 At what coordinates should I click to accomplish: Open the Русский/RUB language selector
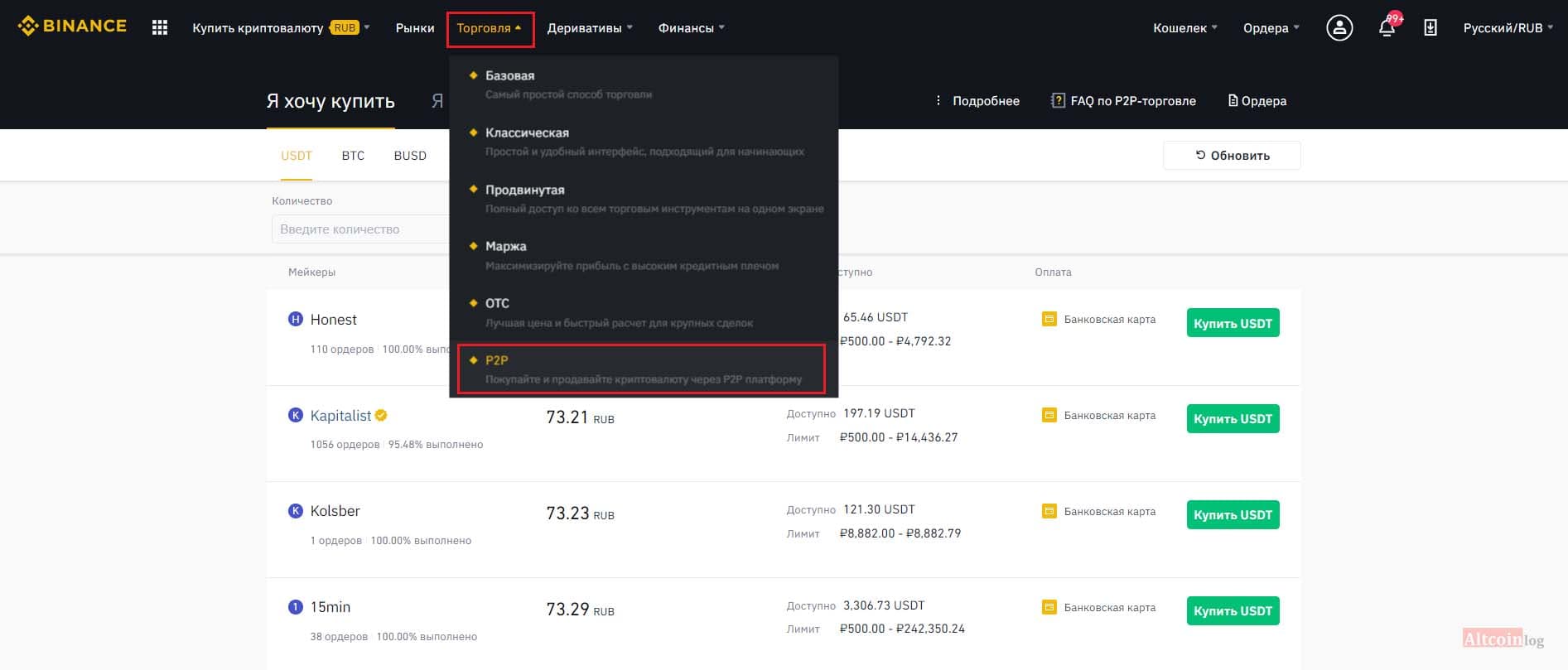coord(1508,28)
